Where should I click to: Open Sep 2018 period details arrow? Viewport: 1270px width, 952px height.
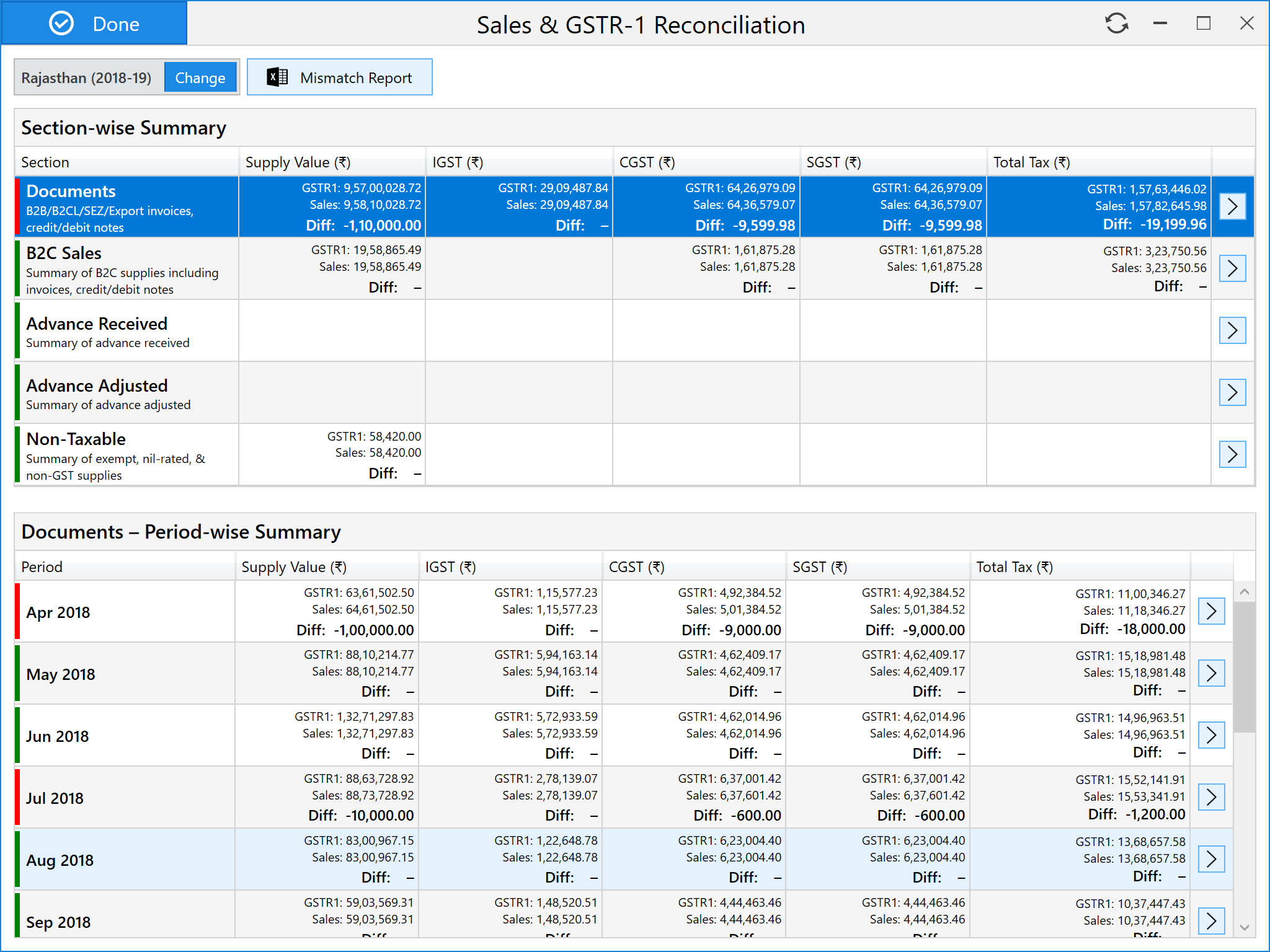pos(1210,921)
